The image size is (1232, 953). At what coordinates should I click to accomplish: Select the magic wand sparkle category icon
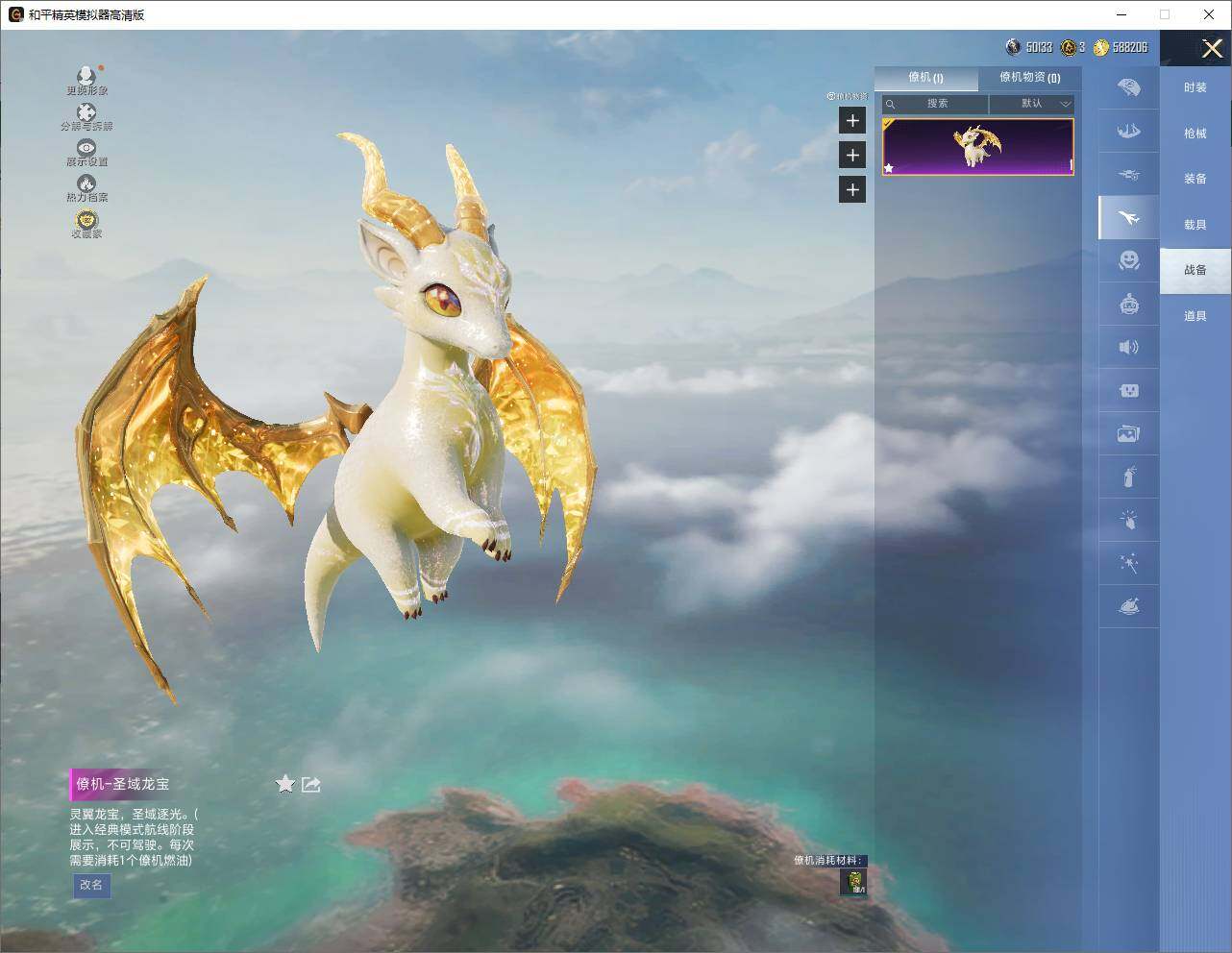1129,563
